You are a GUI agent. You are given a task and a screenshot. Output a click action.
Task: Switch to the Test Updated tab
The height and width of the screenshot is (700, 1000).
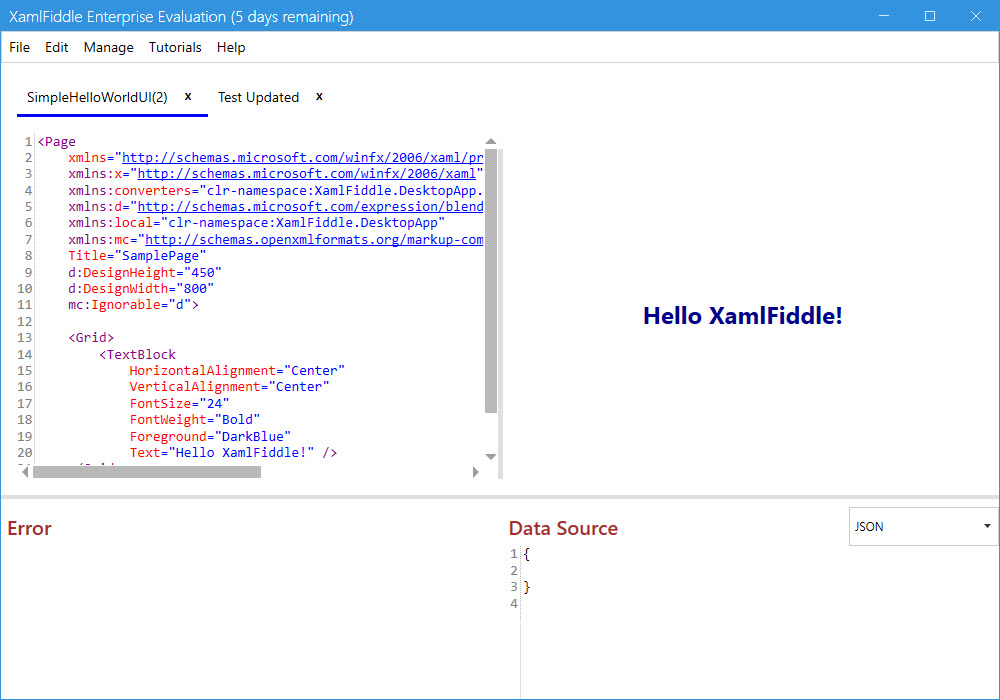pos(258,97)
